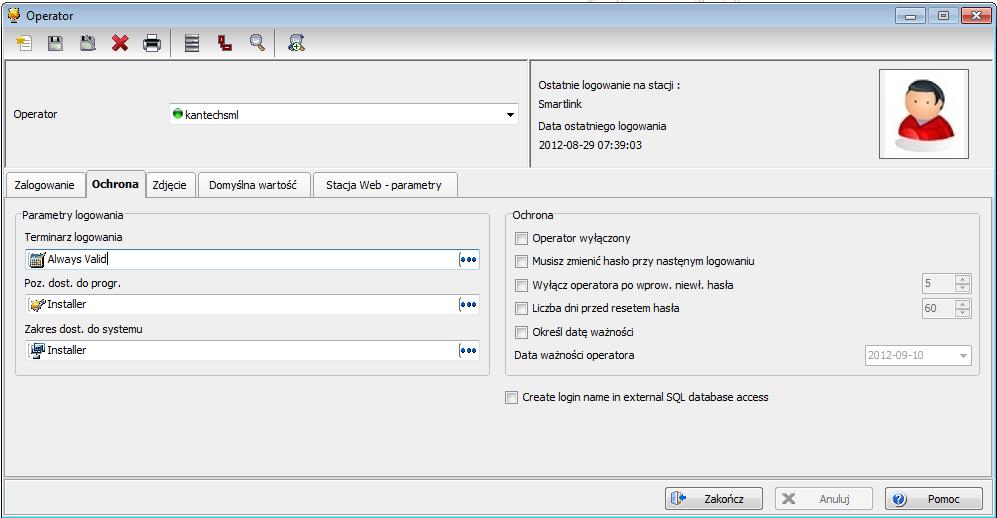Tick Liczba dni przed resetem hasła checkbox
The image size is (997, 518).
[521, 308]
